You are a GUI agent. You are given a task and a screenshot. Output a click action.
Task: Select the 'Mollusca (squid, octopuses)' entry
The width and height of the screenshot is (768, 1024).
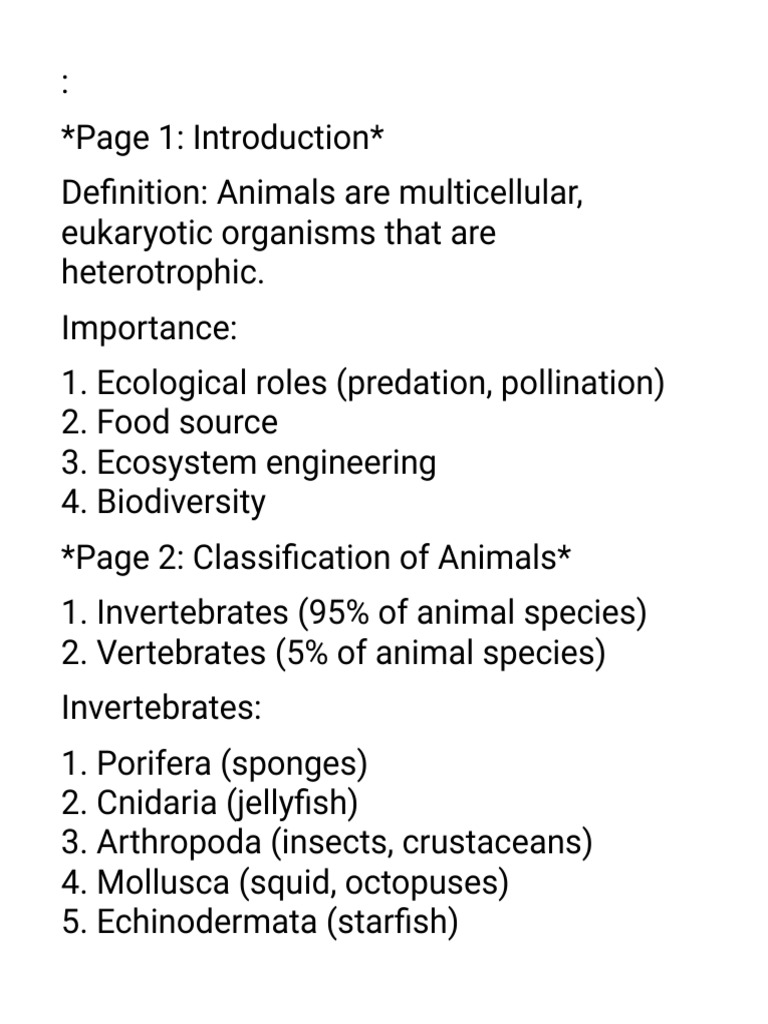pyautogui.click(x=284, y=884)
